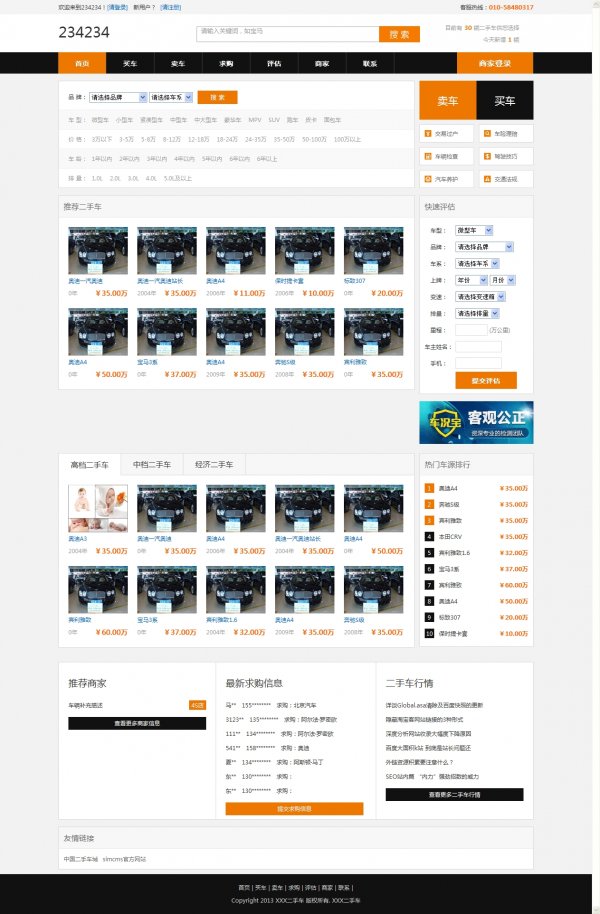Click the orange 搜索 button beside keyword box
The image size is (600, 914).
click(399, 34)
